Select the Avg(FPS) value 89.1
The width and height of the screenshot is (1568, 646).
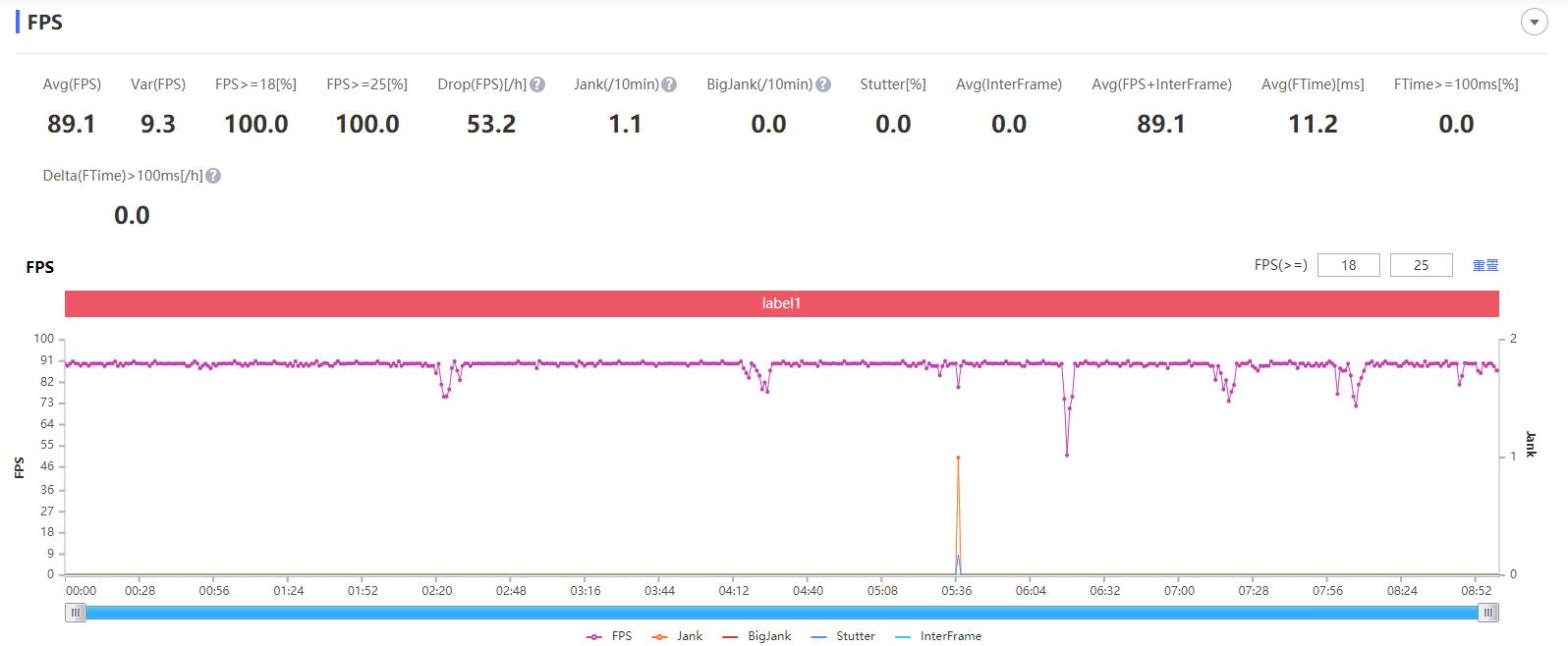click(72, 124)
